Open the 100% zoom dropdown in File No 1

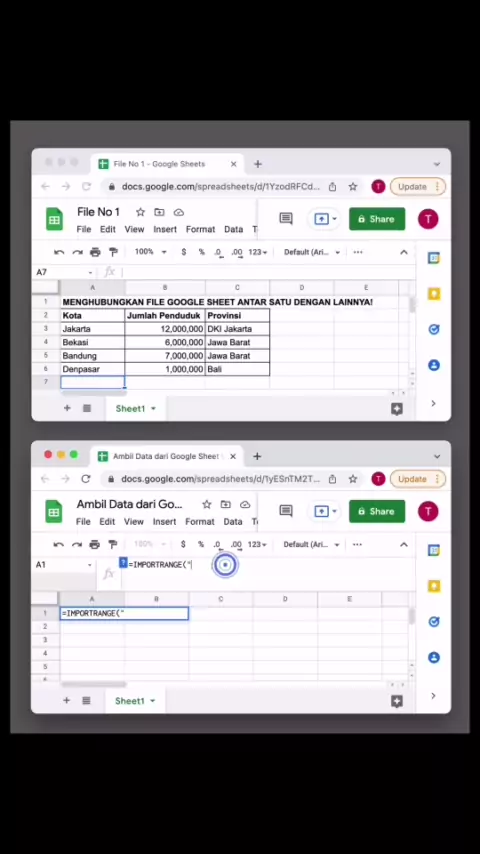click(148, 252)
